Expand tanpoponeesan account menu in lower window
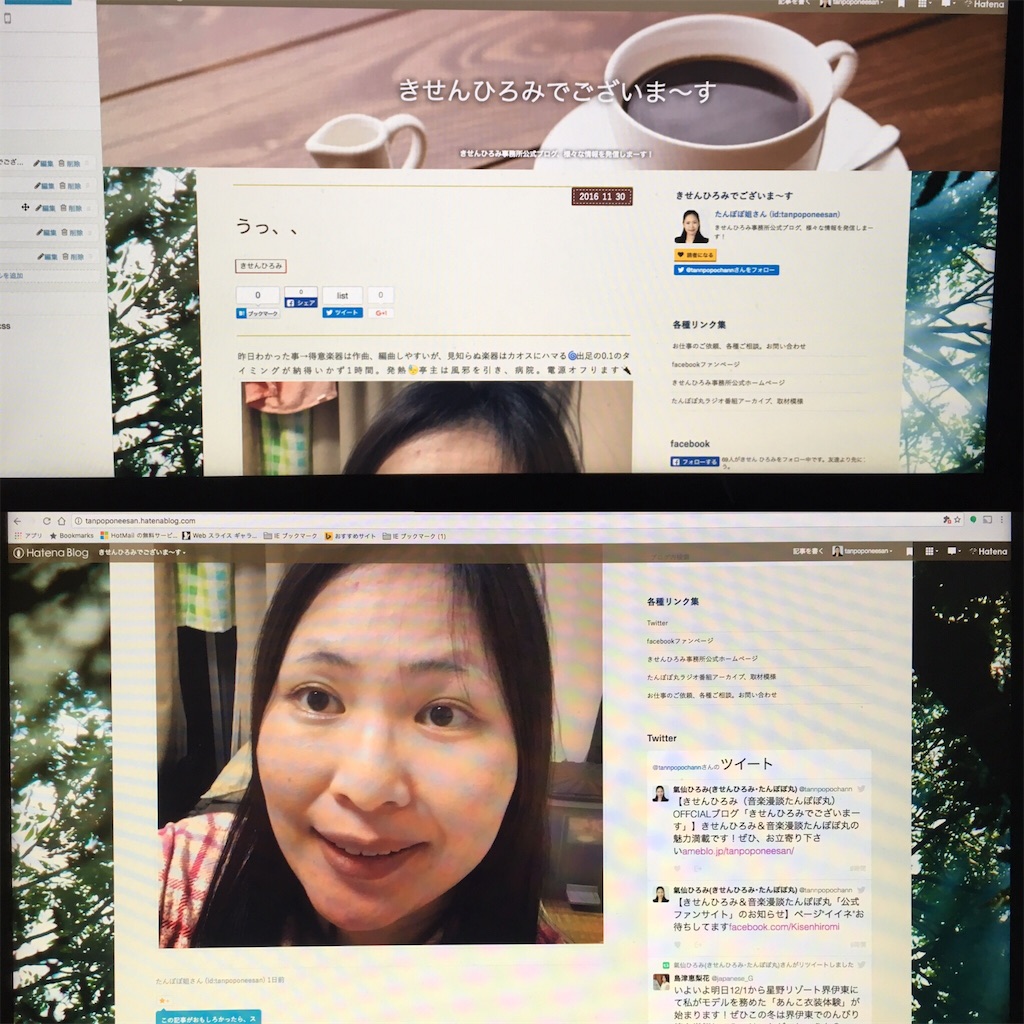Viewport: 1024px width, 1024px height. pyautogui.click(x=862, y=551)
